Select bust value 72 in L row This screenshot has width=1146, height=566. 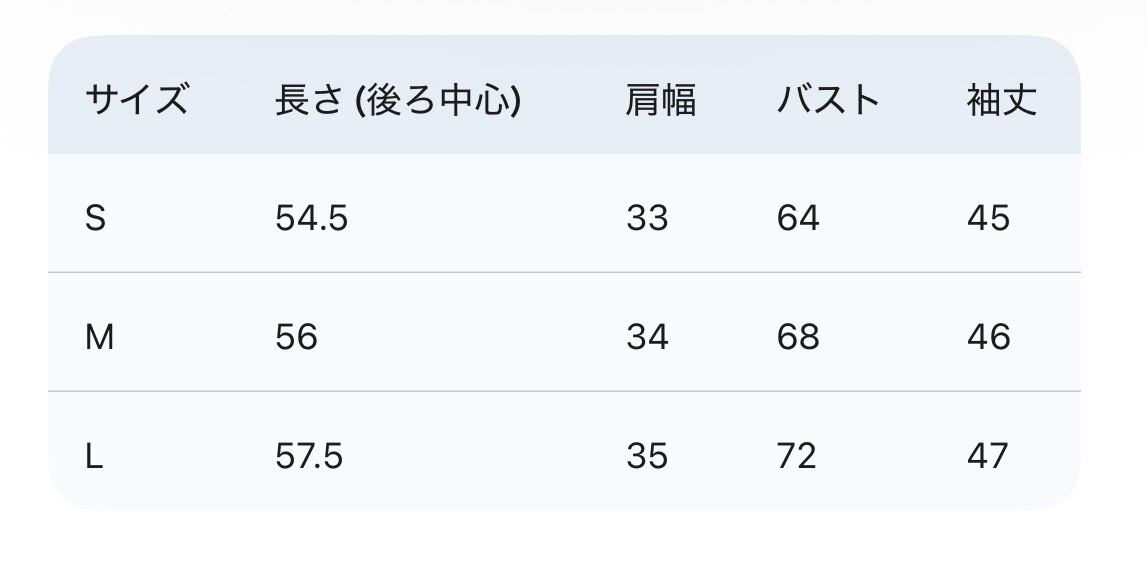tap(797, 456)
